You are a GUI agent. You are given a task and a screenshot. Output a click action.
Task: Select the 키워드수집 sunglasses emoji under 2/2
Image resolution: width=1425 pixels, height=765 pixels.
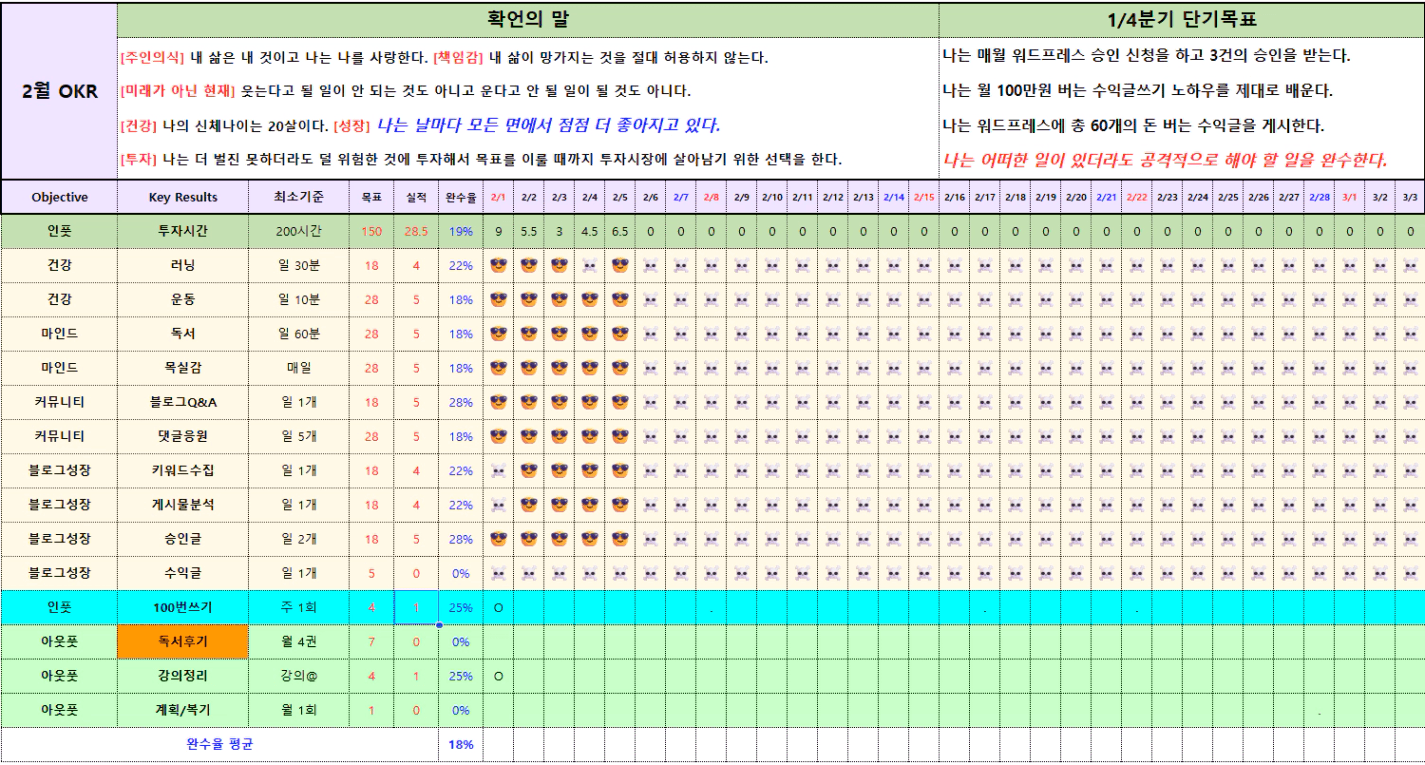pos(529,470)
